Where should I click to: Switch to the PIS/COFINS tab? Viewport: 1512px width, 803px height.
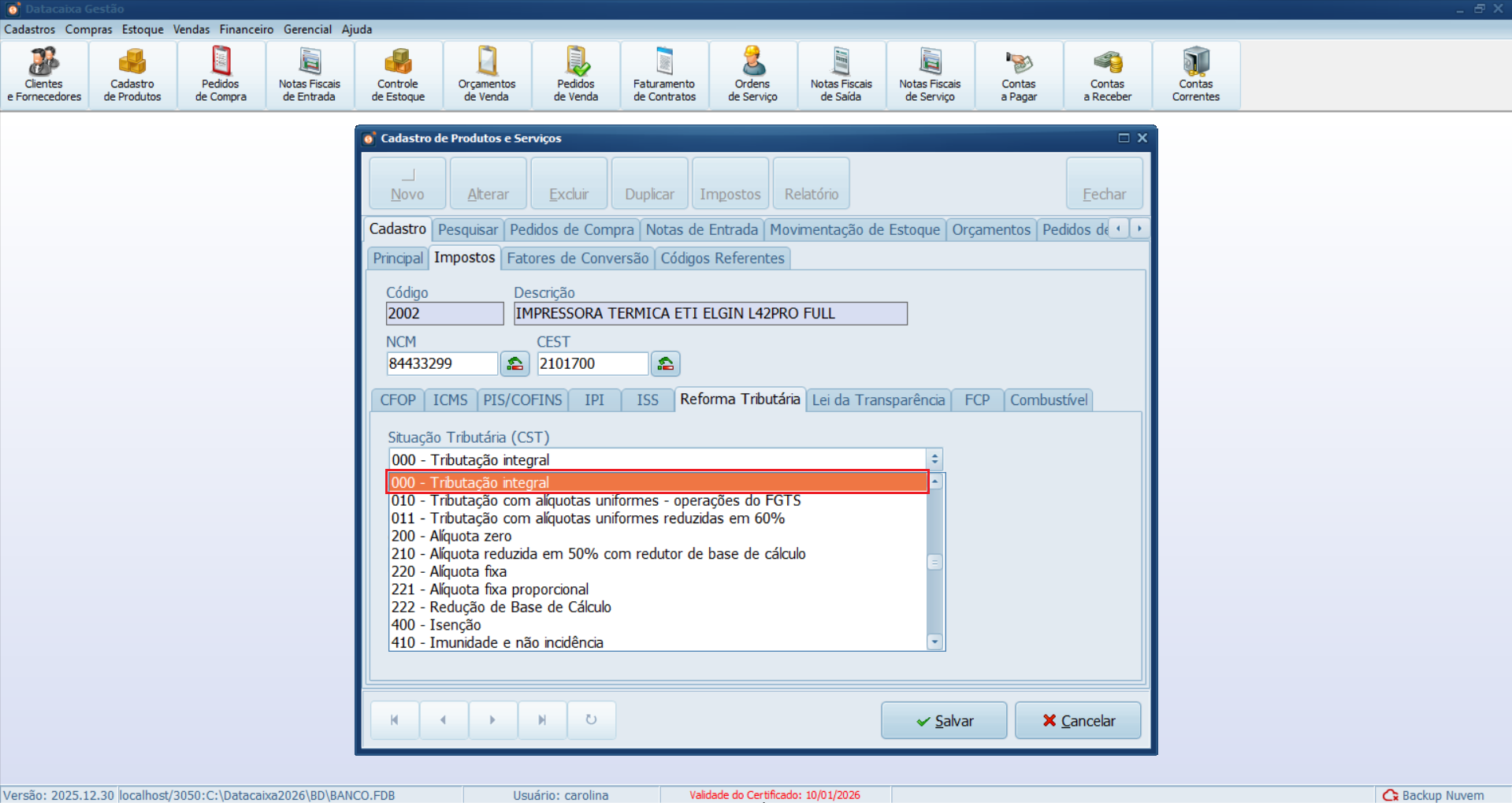(522, 400)
